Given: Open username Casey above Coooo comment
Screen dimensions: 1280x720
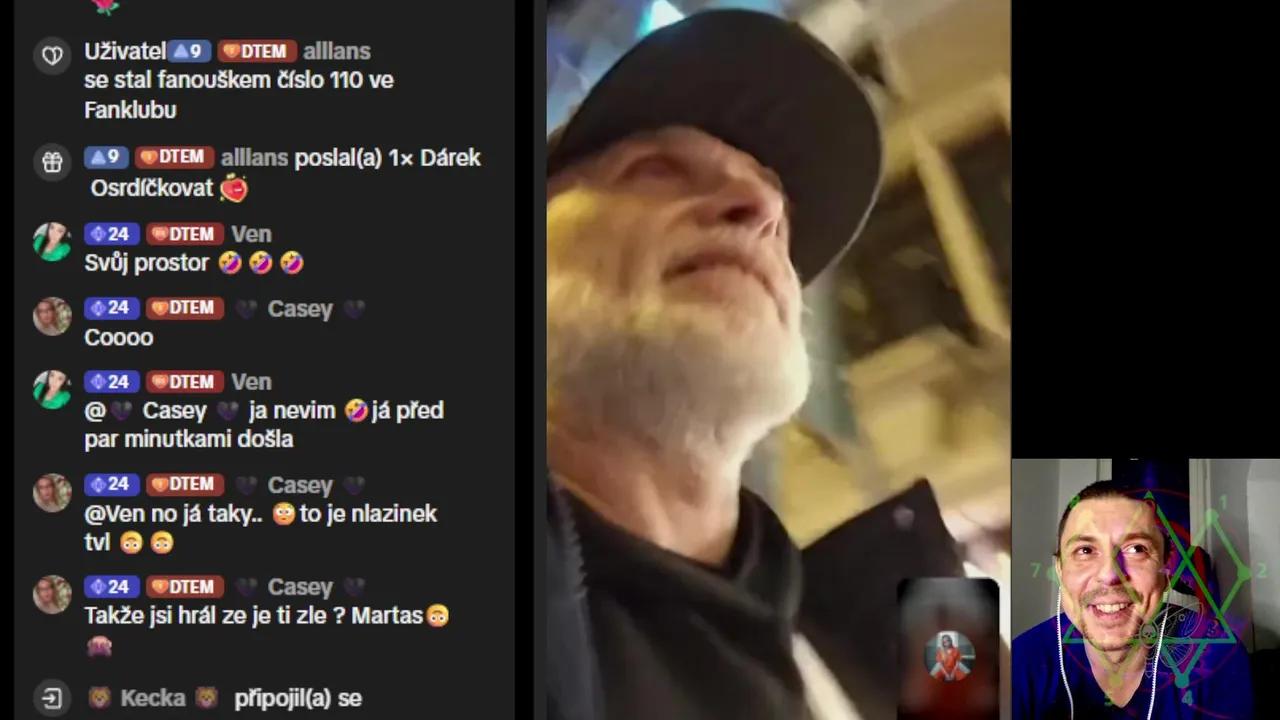Looking at the screenshot, I should tap(300, 309).
